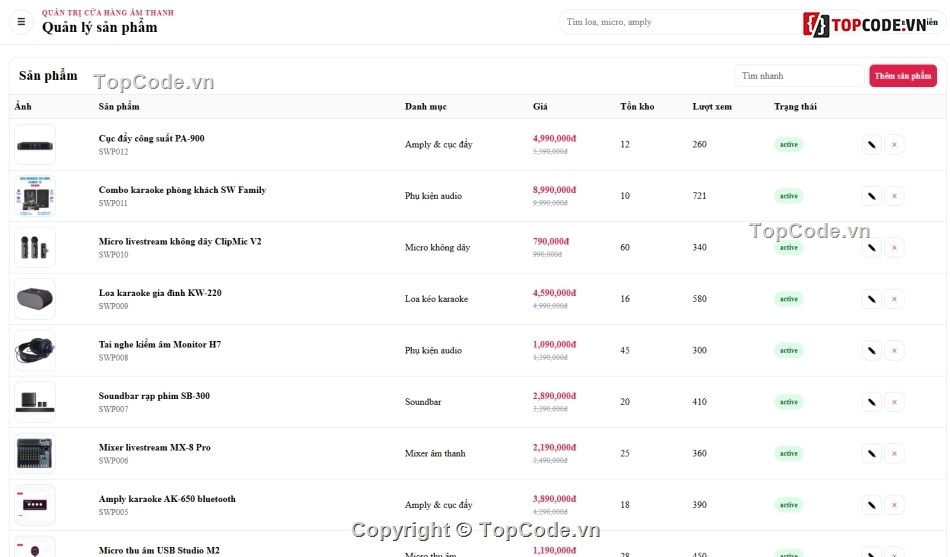Delete the Soundbar SB-300 product

click(894, 402)
